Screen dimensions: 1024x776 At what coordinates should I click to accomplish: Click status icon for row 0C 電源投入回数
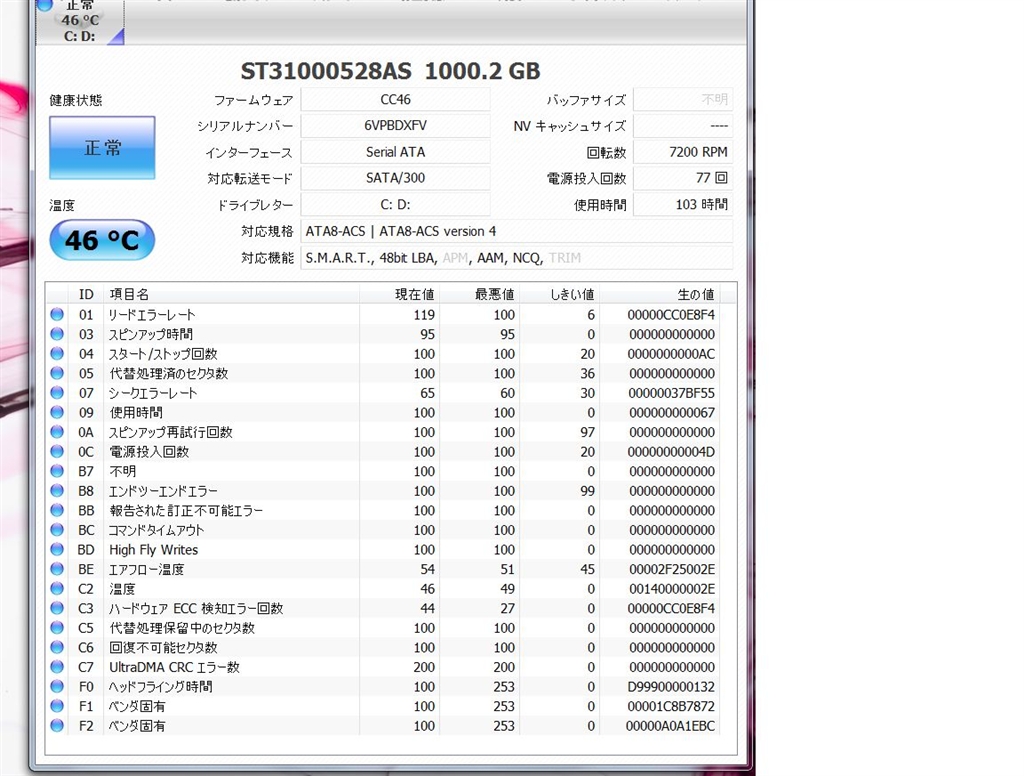(57, 452)
